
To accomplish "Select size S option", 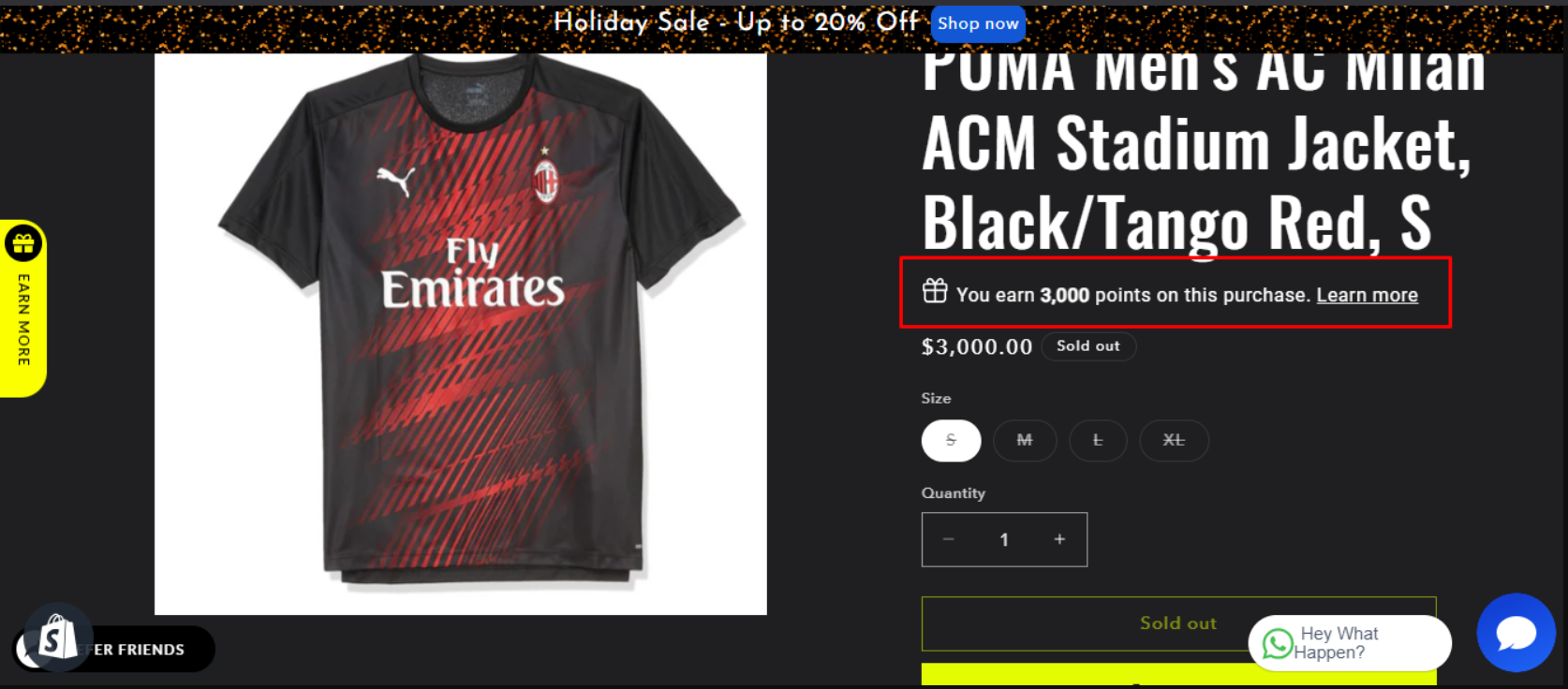I will (951, 440).
